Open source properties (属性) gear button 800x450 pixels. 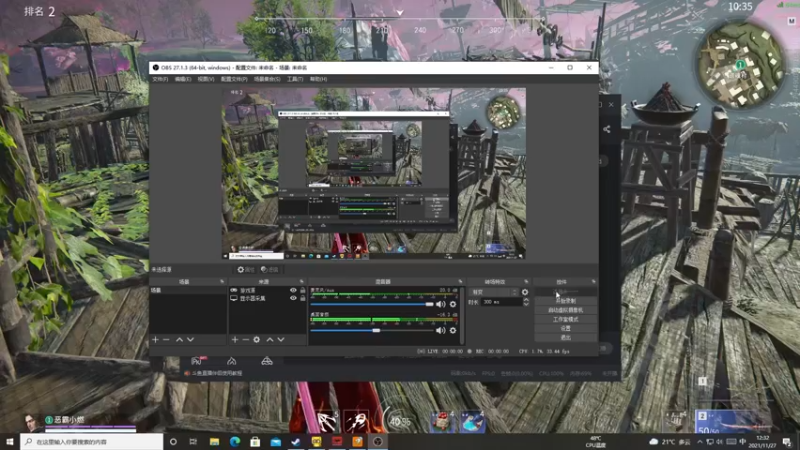[245, 269]
